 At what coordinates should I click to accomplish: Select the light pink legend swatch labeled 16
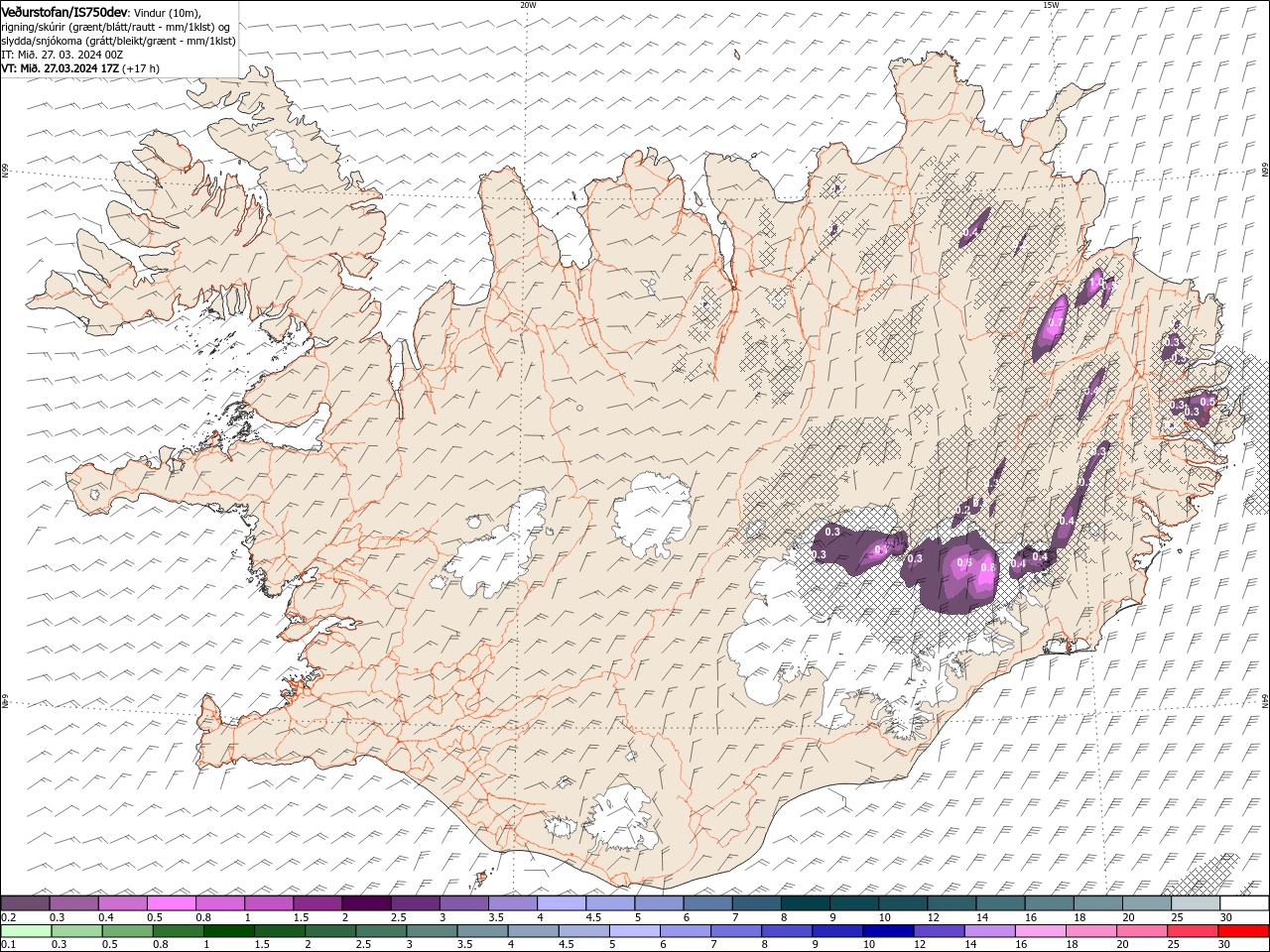[1041, 931]
